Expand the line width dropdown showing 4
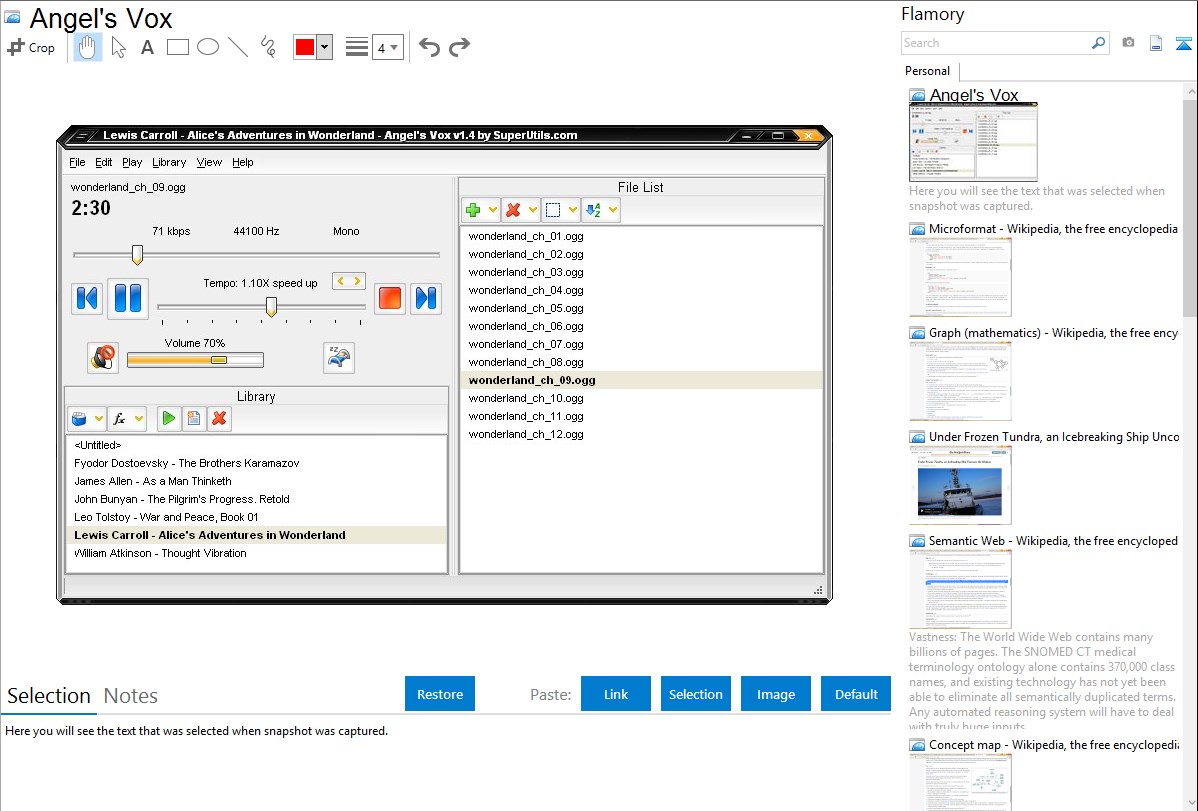Image resolution: width=1198 pixels, height=811 pixels. pos(387,47)
